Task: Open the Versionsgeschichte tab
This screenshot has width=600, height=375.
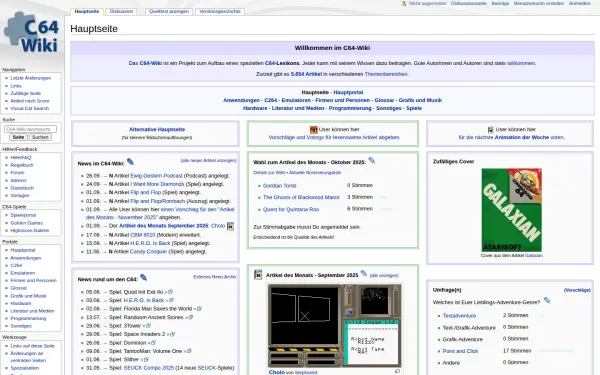Action: coord(220,11)
